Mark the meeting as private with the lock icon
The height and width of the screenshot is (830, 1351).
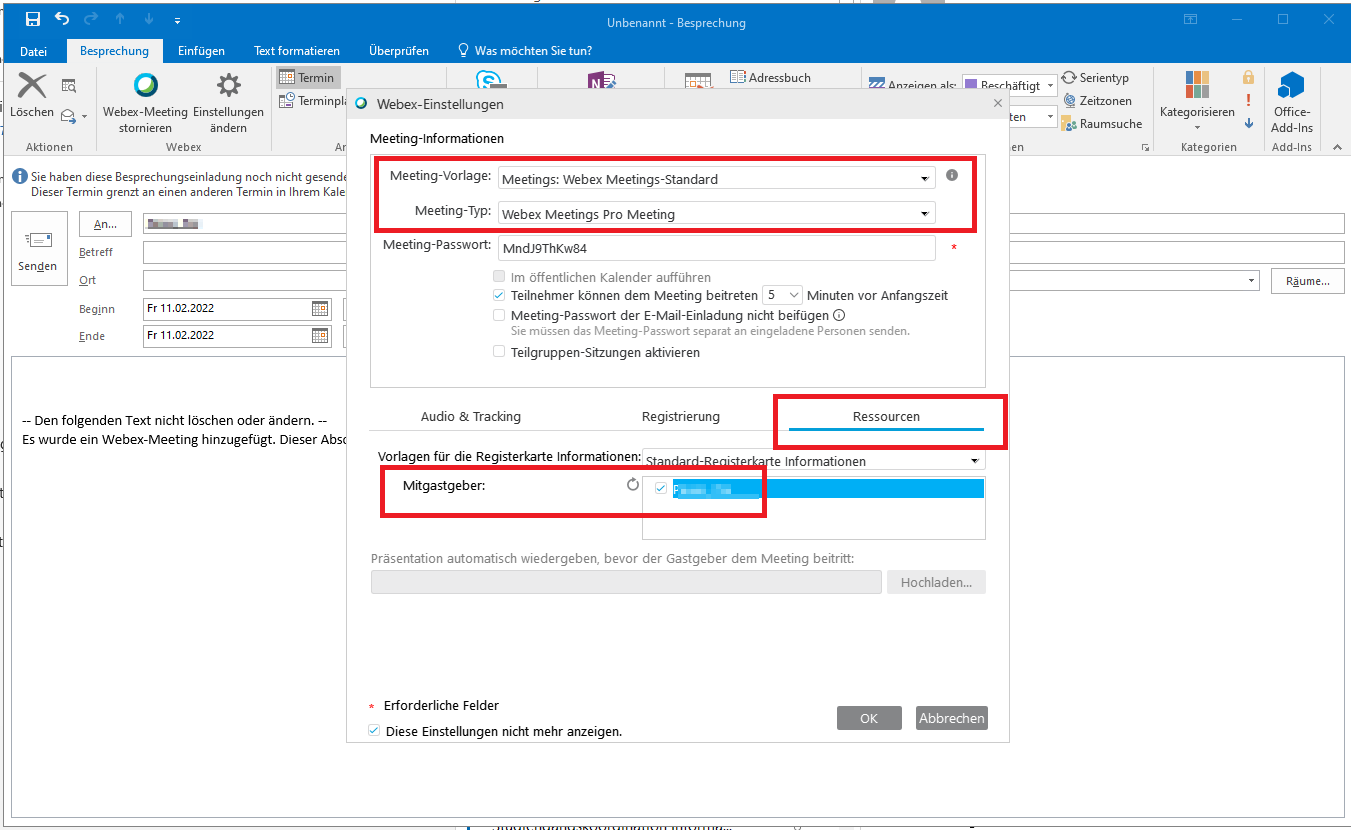1248,77
